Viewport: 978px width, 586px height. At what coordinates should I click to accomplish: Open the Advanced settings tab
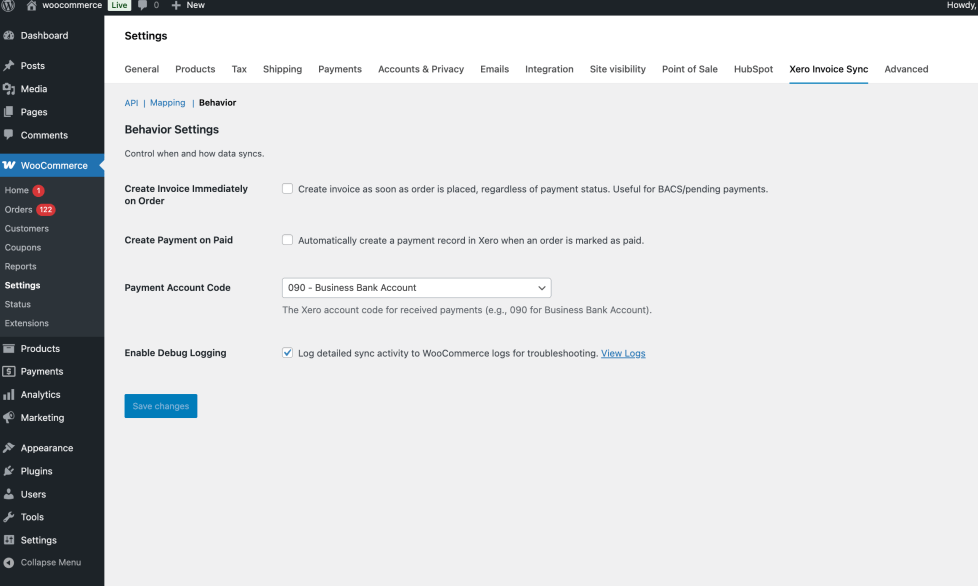point(906,69)
